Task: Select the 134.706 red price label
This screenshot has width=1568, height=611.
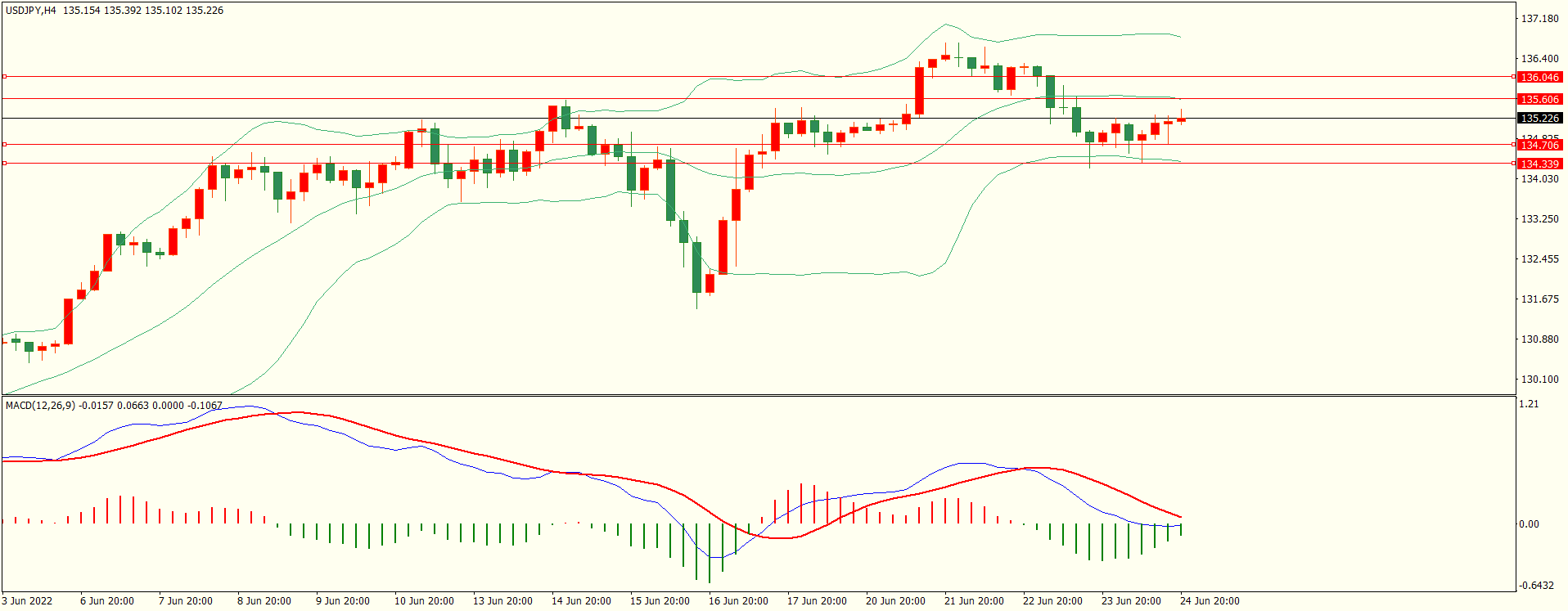Action: (x=1539, y=145)
